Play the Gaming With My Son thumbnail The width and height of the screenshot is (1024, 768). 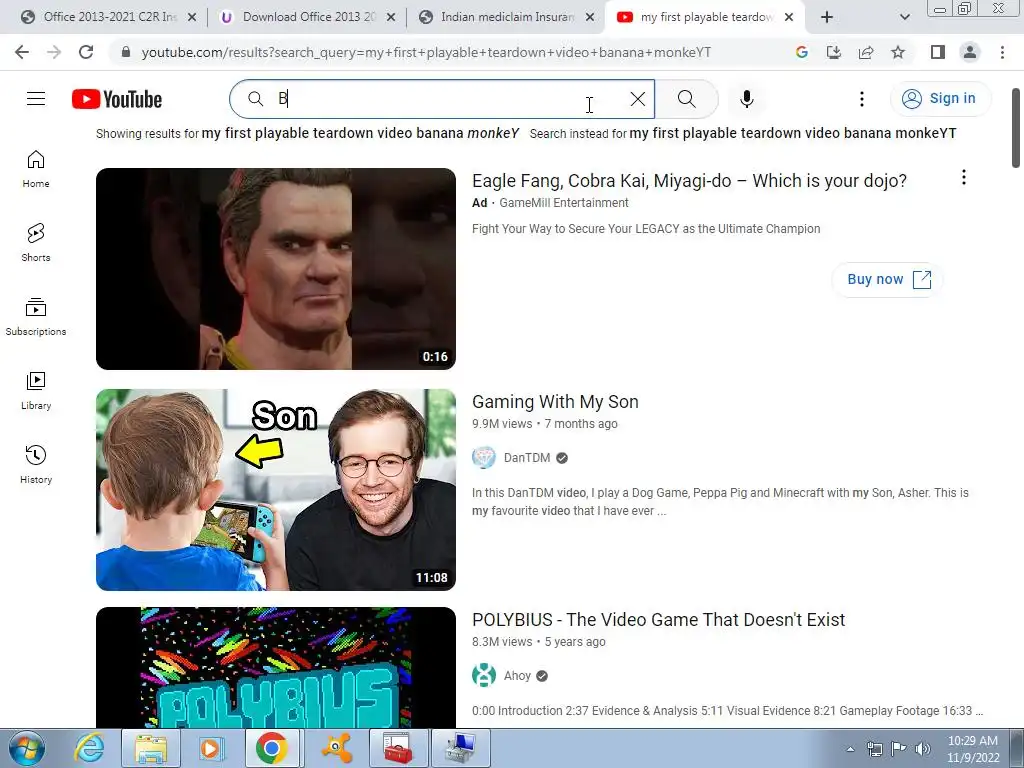click(x=276, y=490)
